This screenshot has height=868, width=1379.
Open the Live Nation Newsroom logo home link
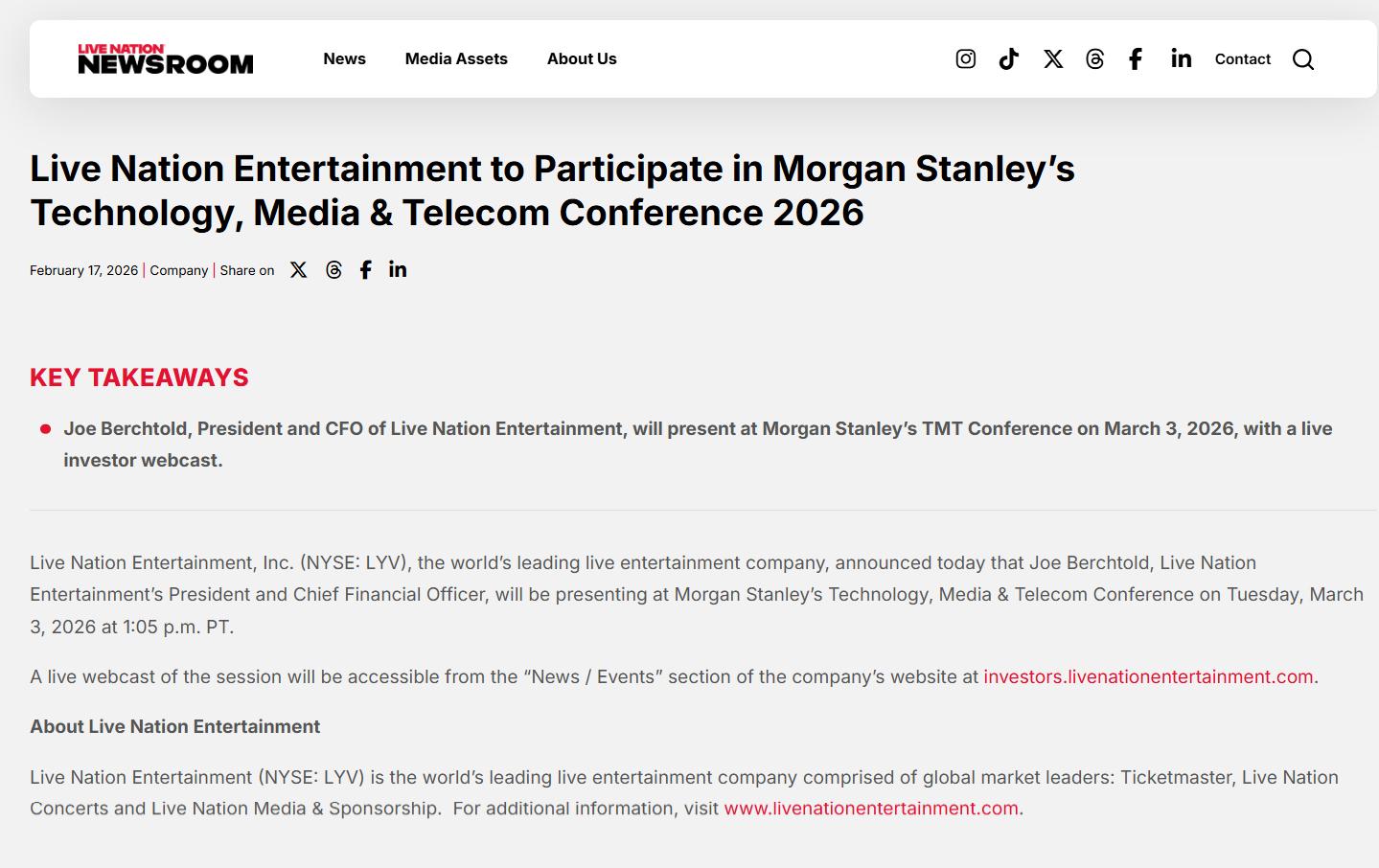(166, 58)
